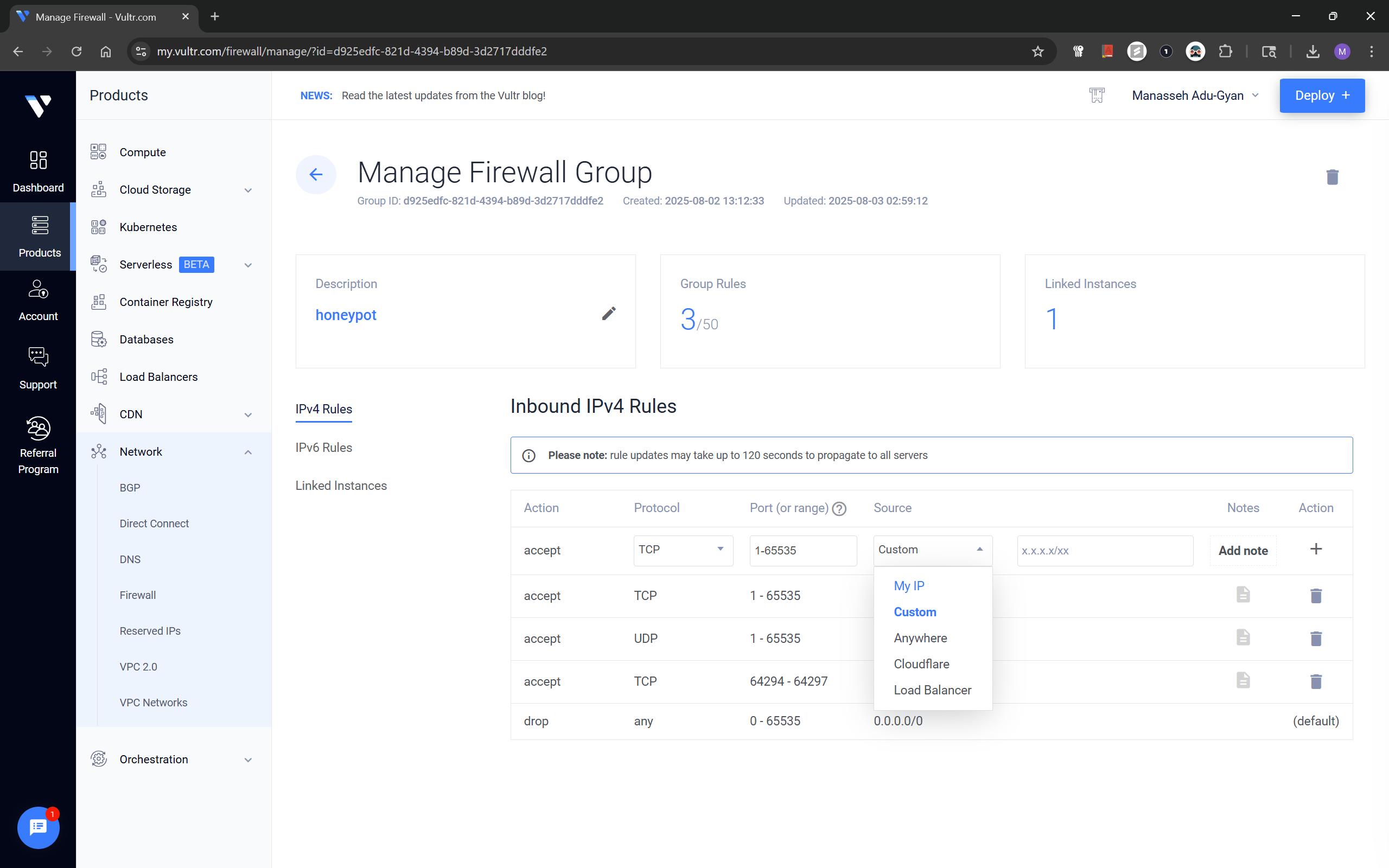
Task: Edit the honeypot description pencil icon
Action: coord(609,314)
